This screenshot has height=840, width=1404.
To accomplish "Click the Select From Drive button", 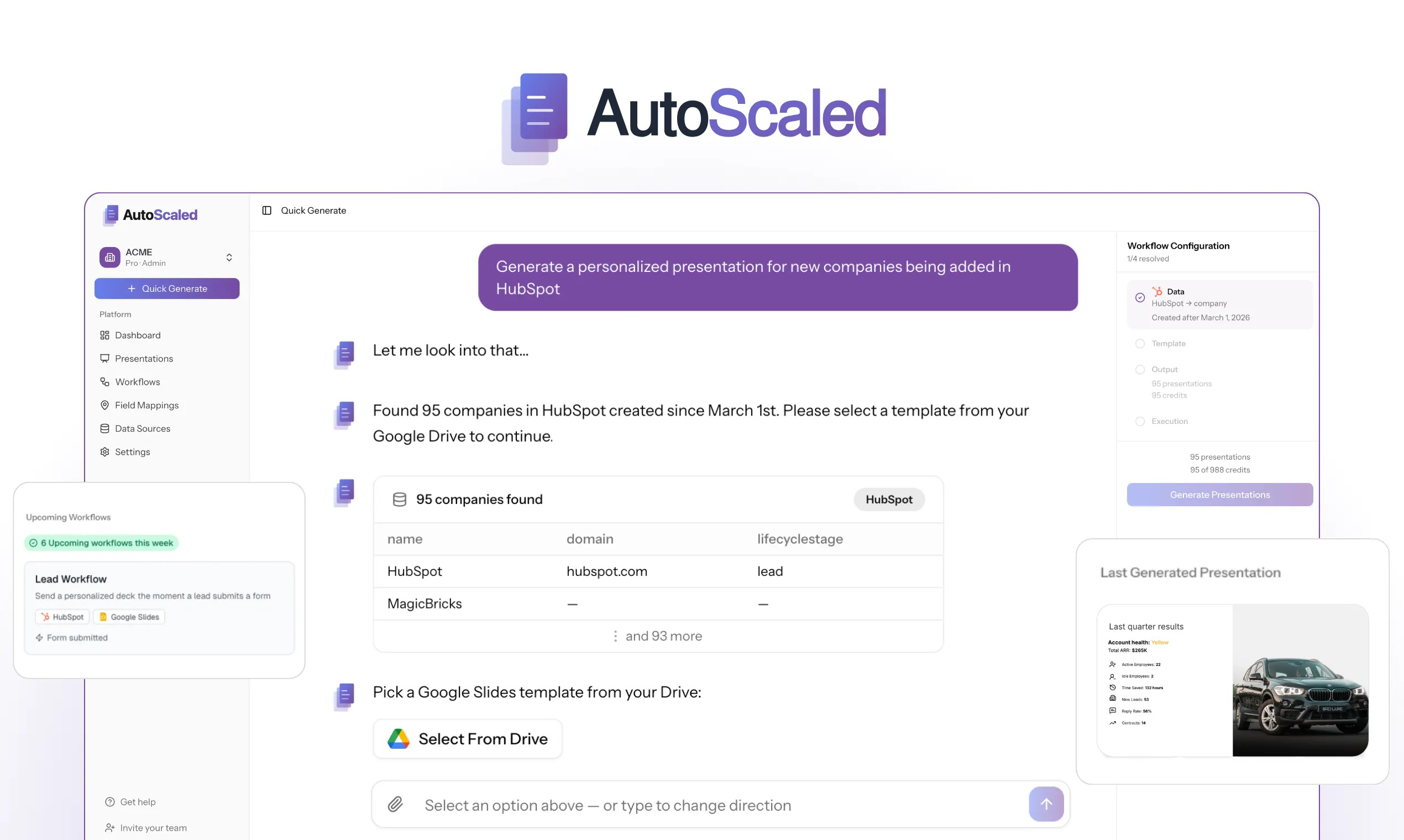I will coord(468,739).
